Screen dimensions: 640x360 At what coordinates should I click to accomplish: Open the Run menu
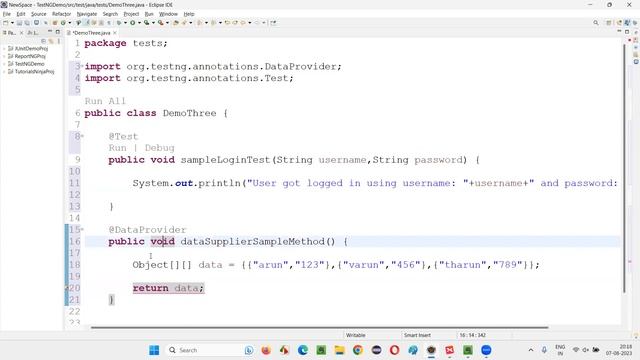click(x=149, y=14)
